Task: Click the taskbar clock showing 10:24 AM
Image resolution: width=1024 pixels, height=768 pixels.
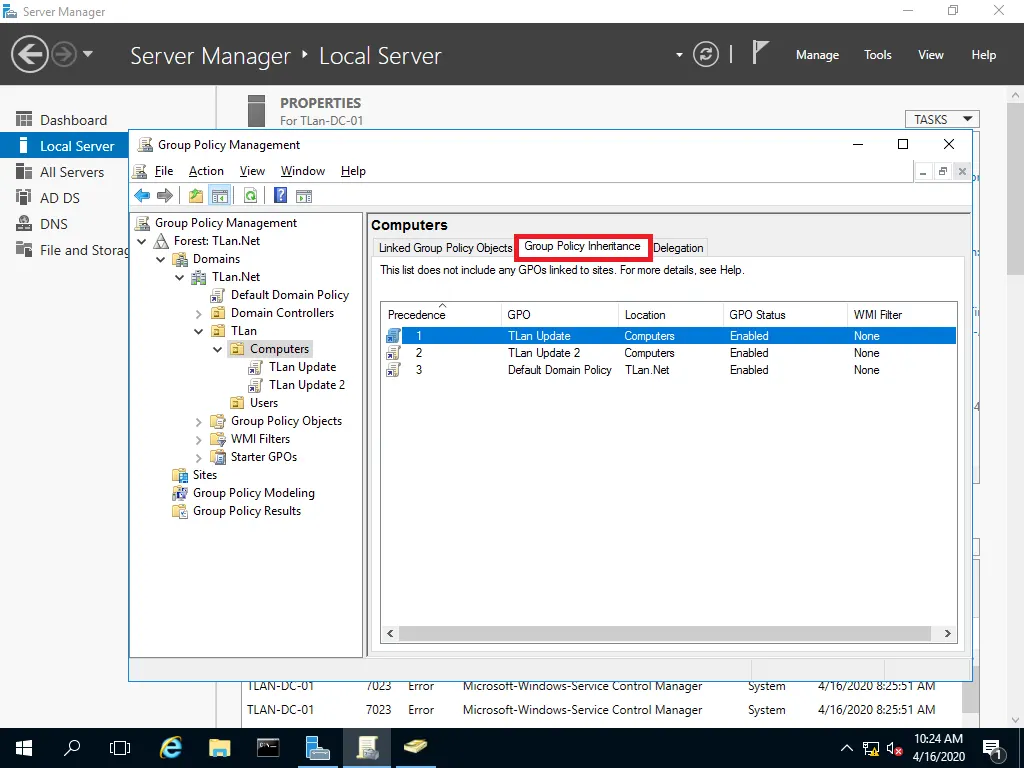Action: (938, 748)
